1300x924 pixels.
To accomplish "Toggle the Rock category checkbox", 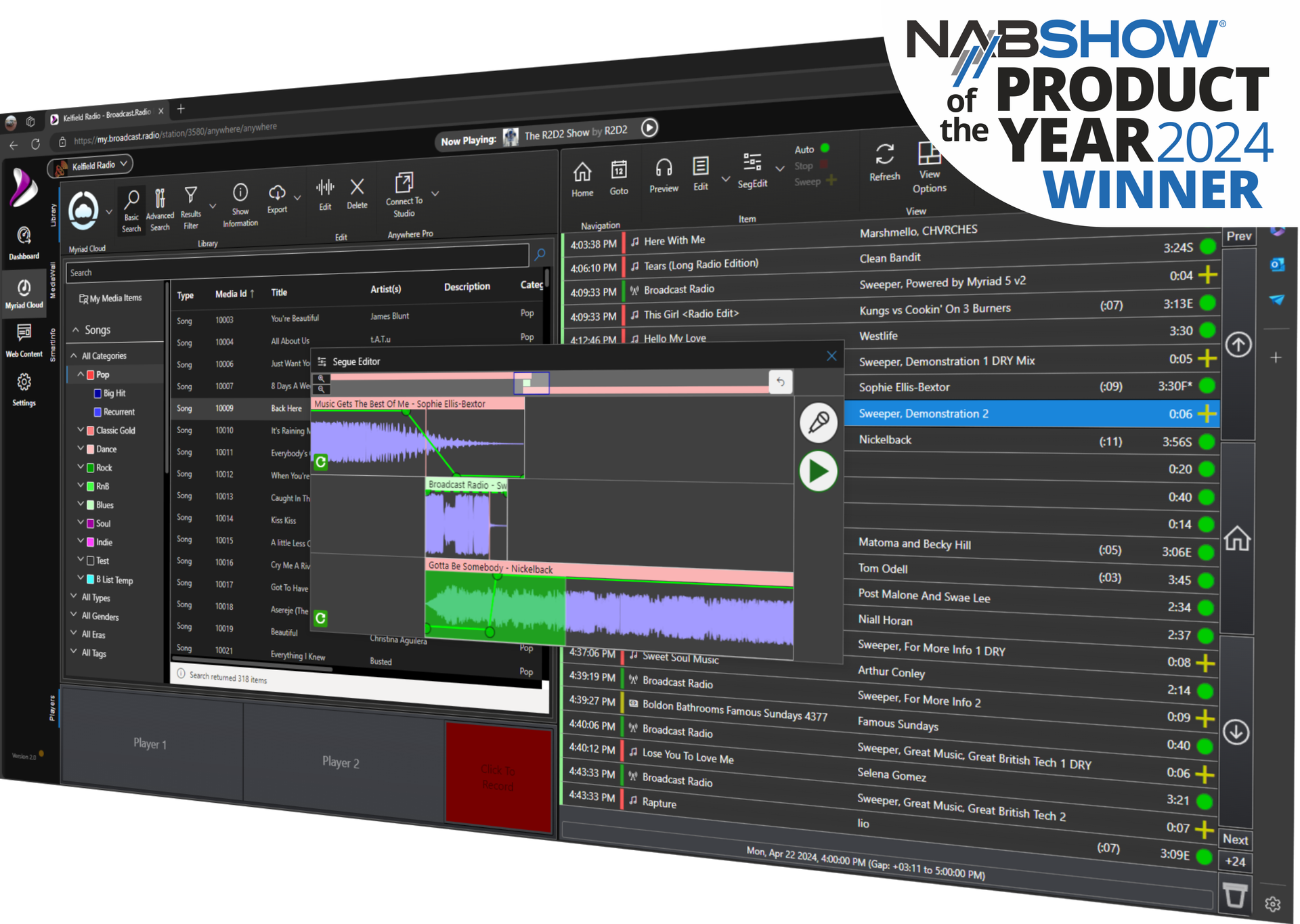I will coord(91,468).
